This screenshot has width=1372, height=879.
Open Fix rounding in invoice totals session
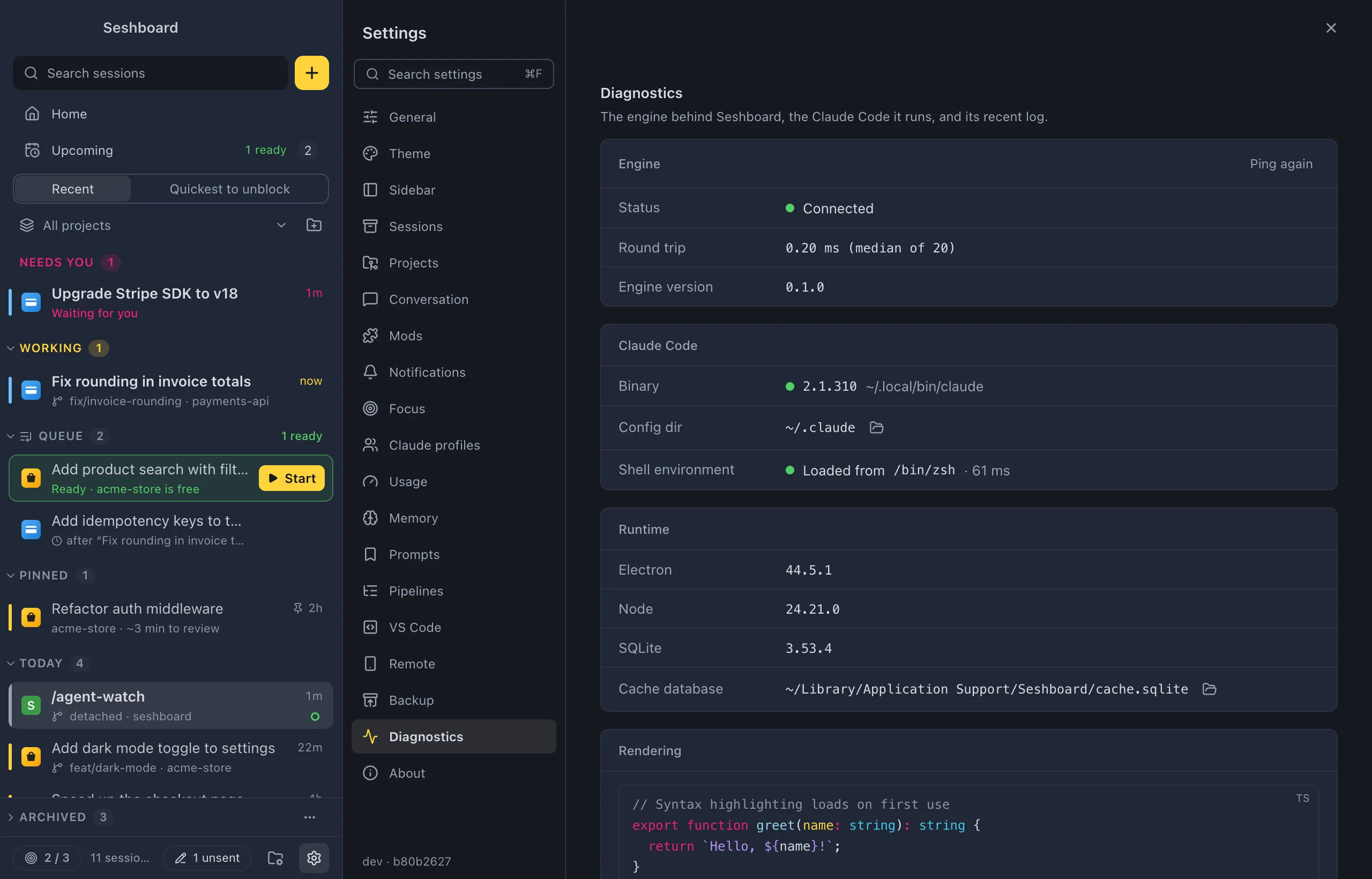170,390
